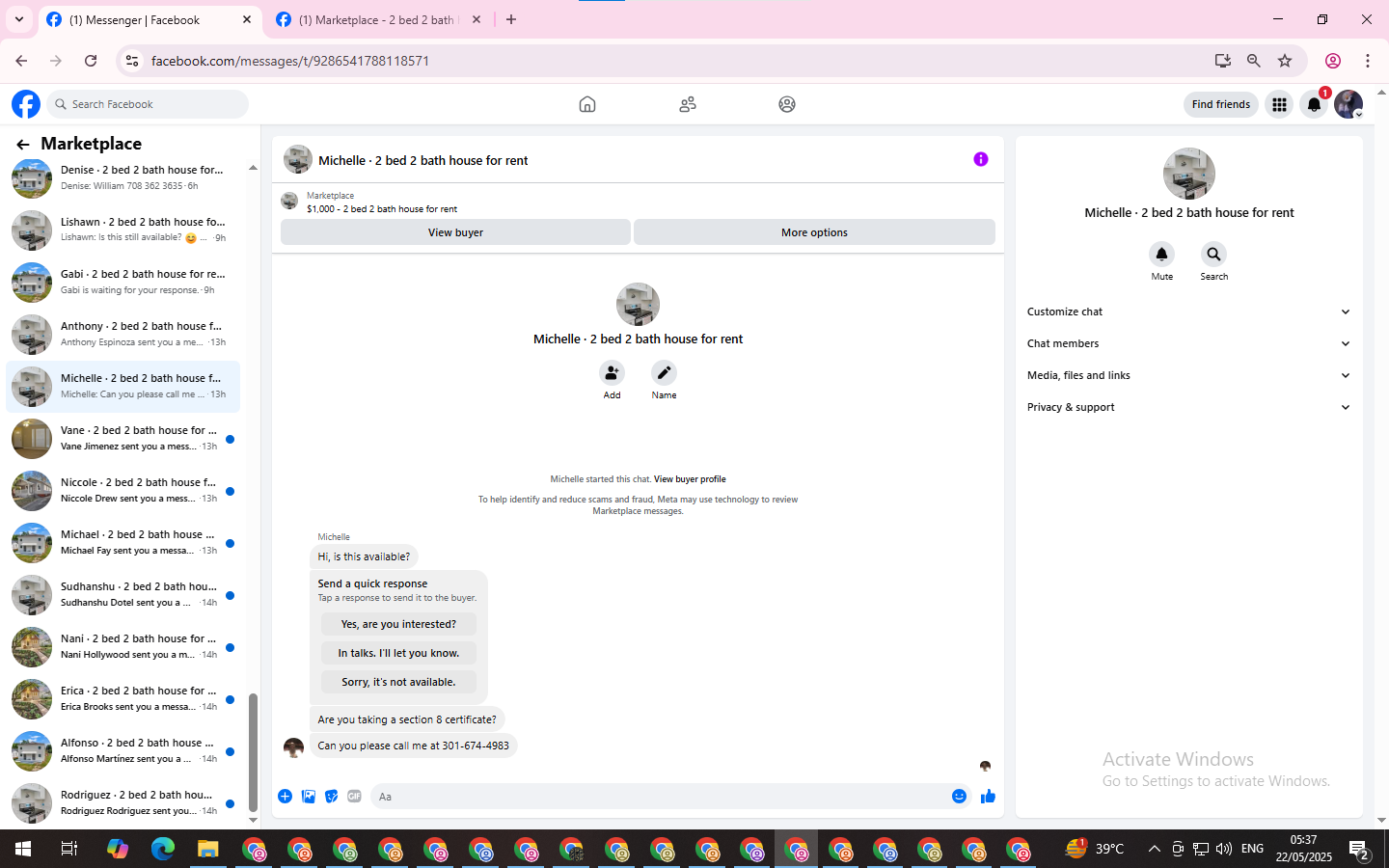
Task: Expand the Privacy & support section
Action: tap(1189, 407)
